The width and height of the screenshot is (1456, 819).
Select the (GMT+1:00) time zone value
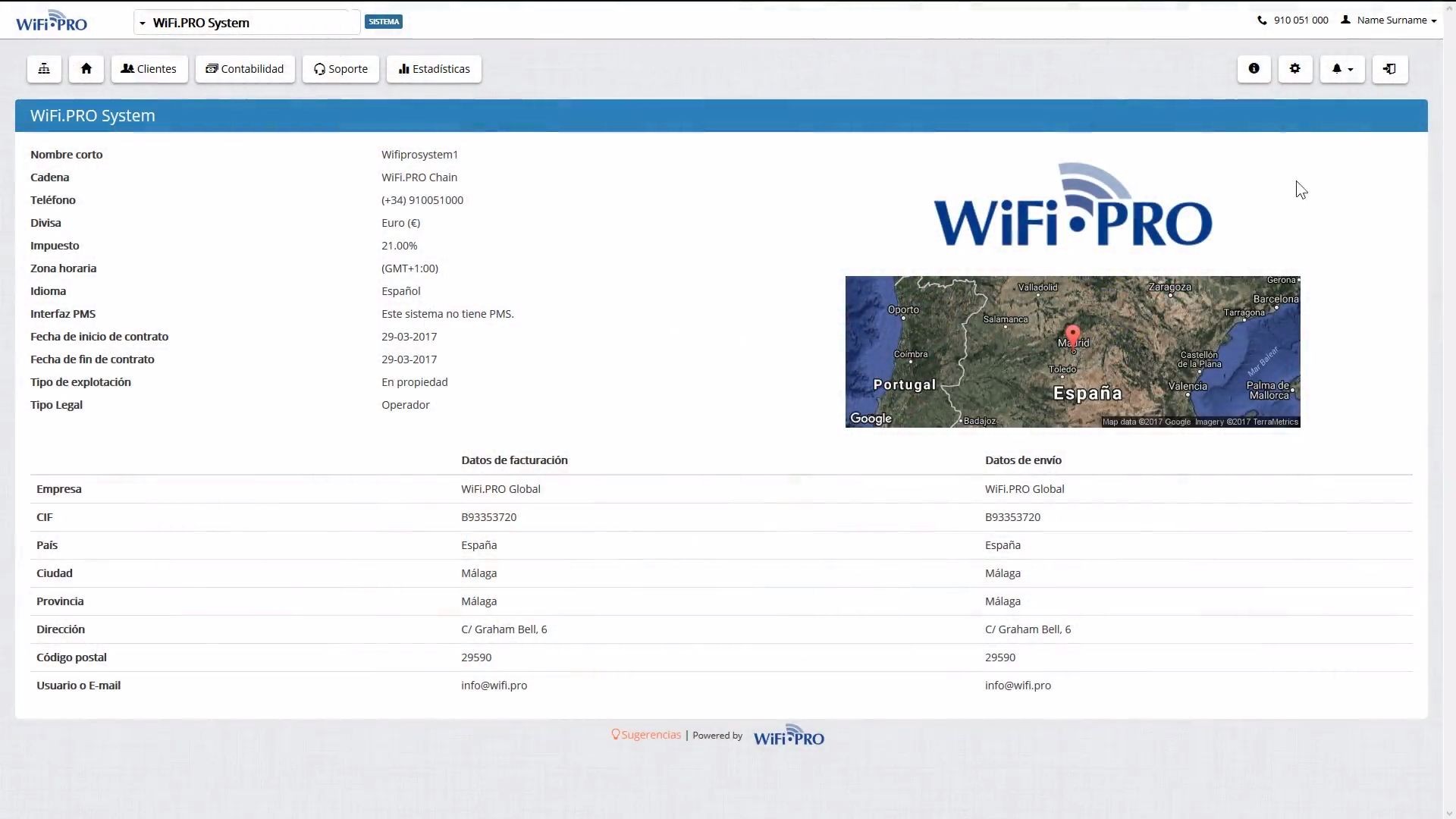coord(409,268)
